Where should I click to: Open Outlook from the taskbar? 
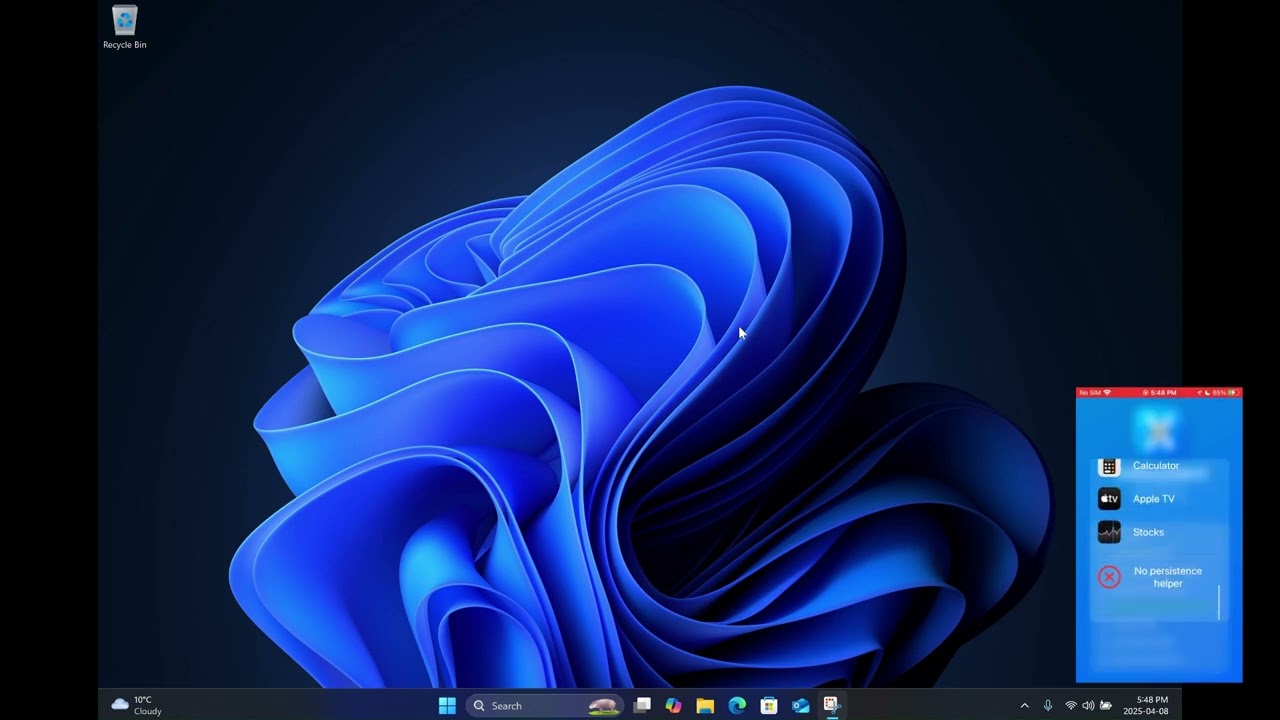pyautogui.click(x=801, y=705)
